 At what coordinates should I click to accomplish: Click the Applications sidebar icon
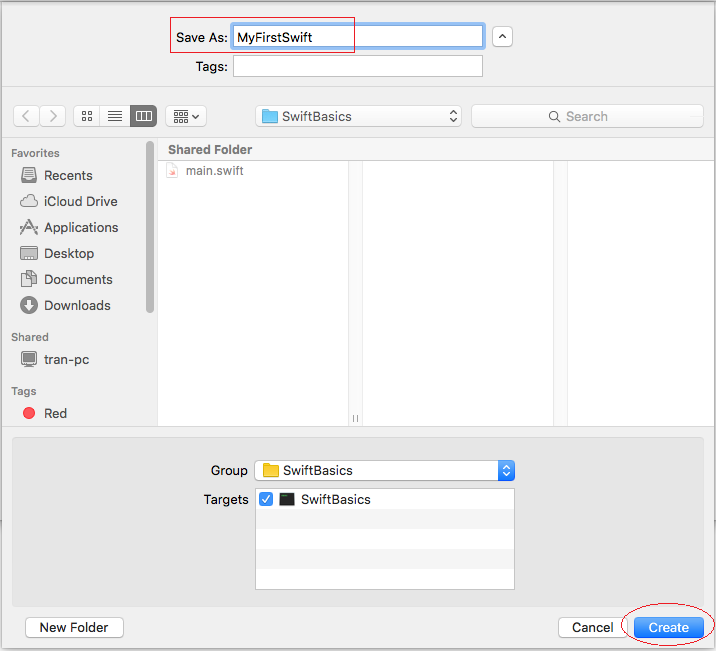click(29, 227)
